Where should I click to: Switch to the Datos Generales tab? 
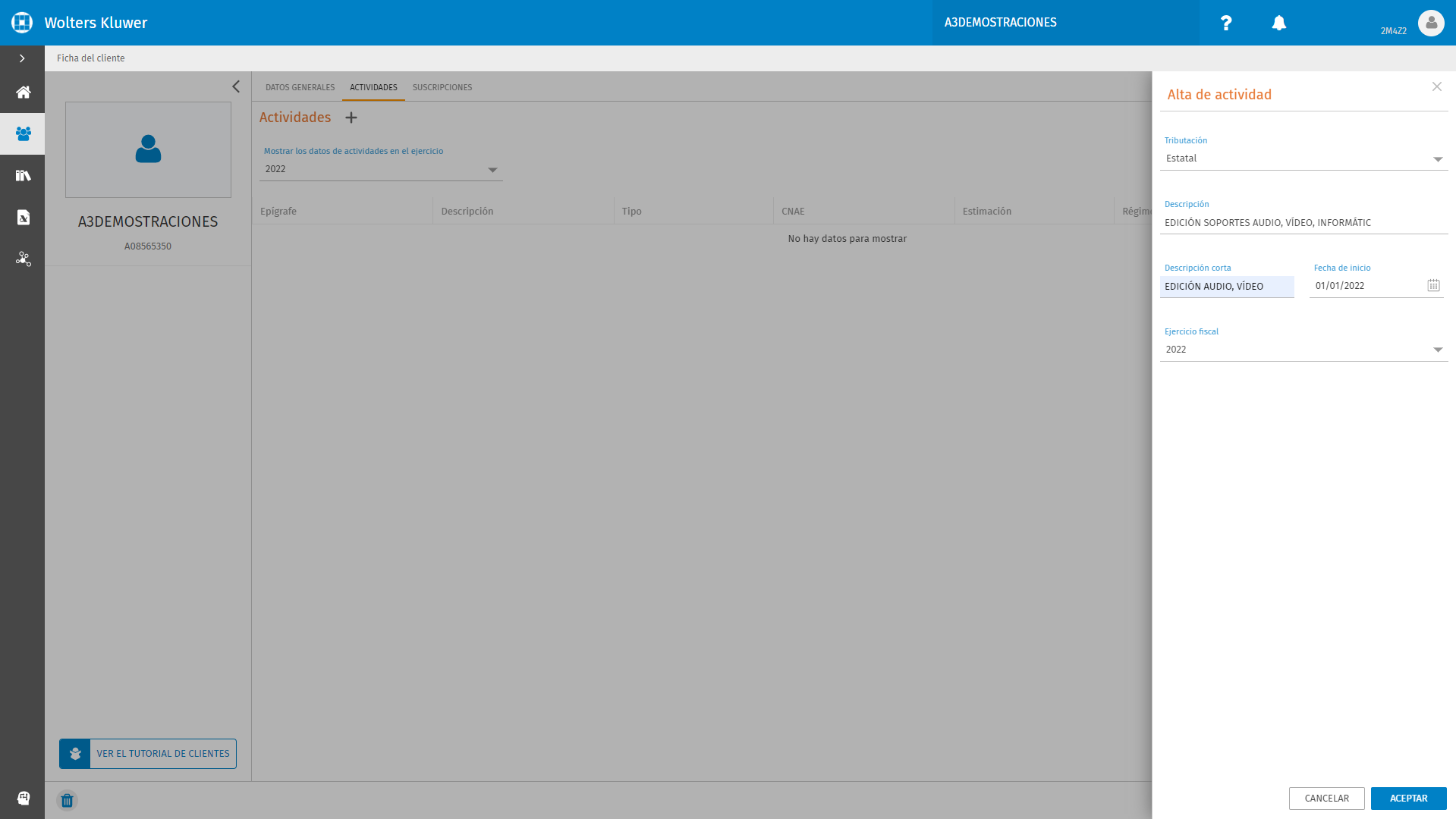[x=300, y=87]
